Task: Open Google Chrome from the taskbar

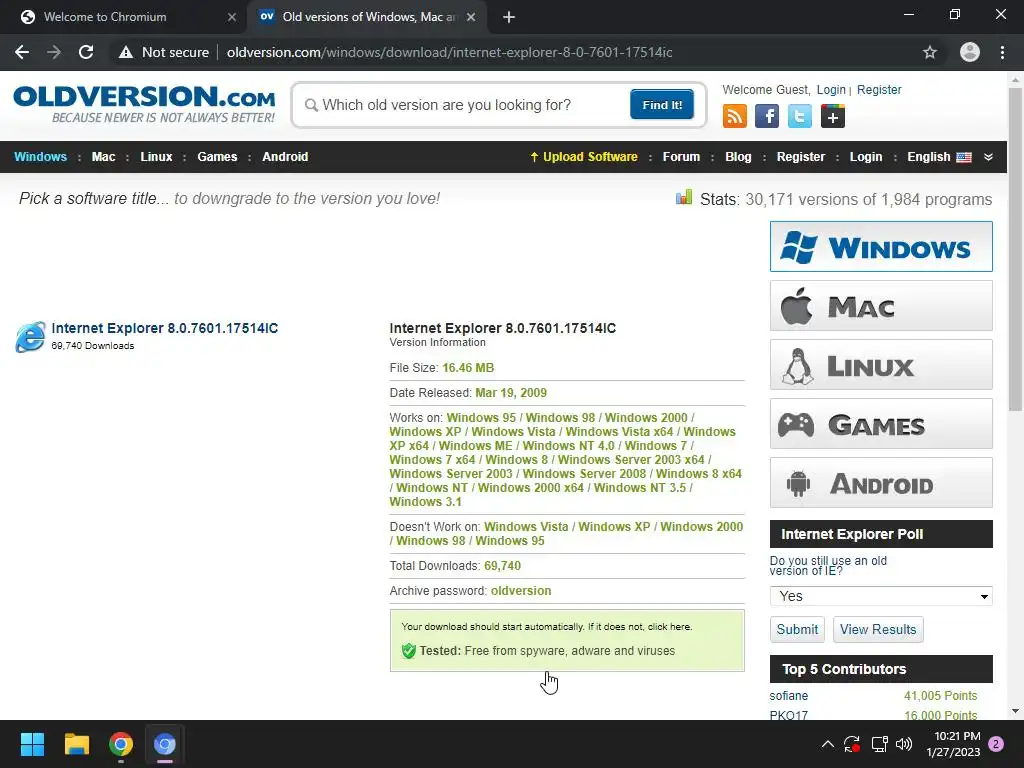Action: point(121,744)
